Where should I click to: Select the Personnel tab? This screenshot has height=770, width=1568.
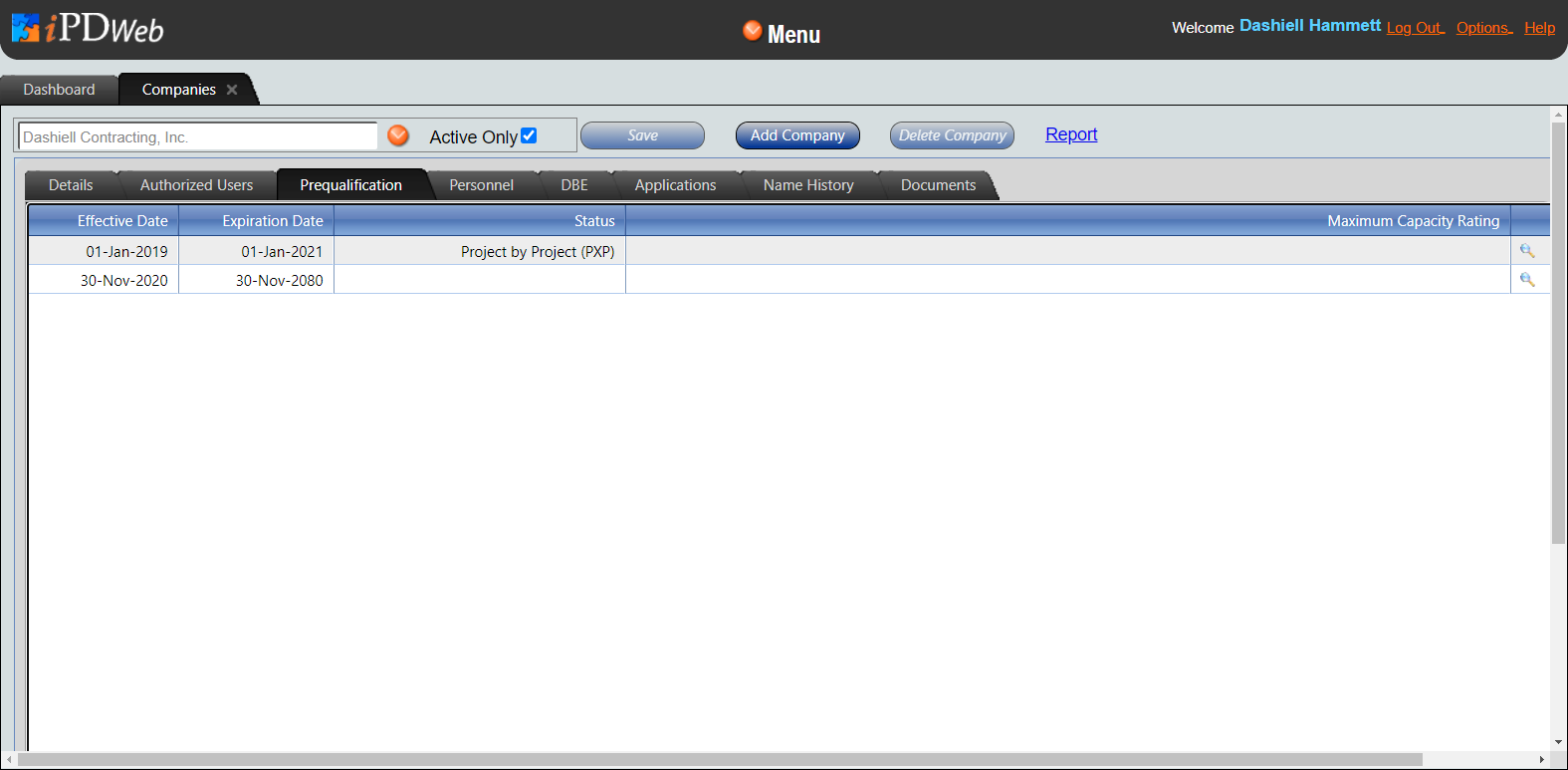pos(481,185)
